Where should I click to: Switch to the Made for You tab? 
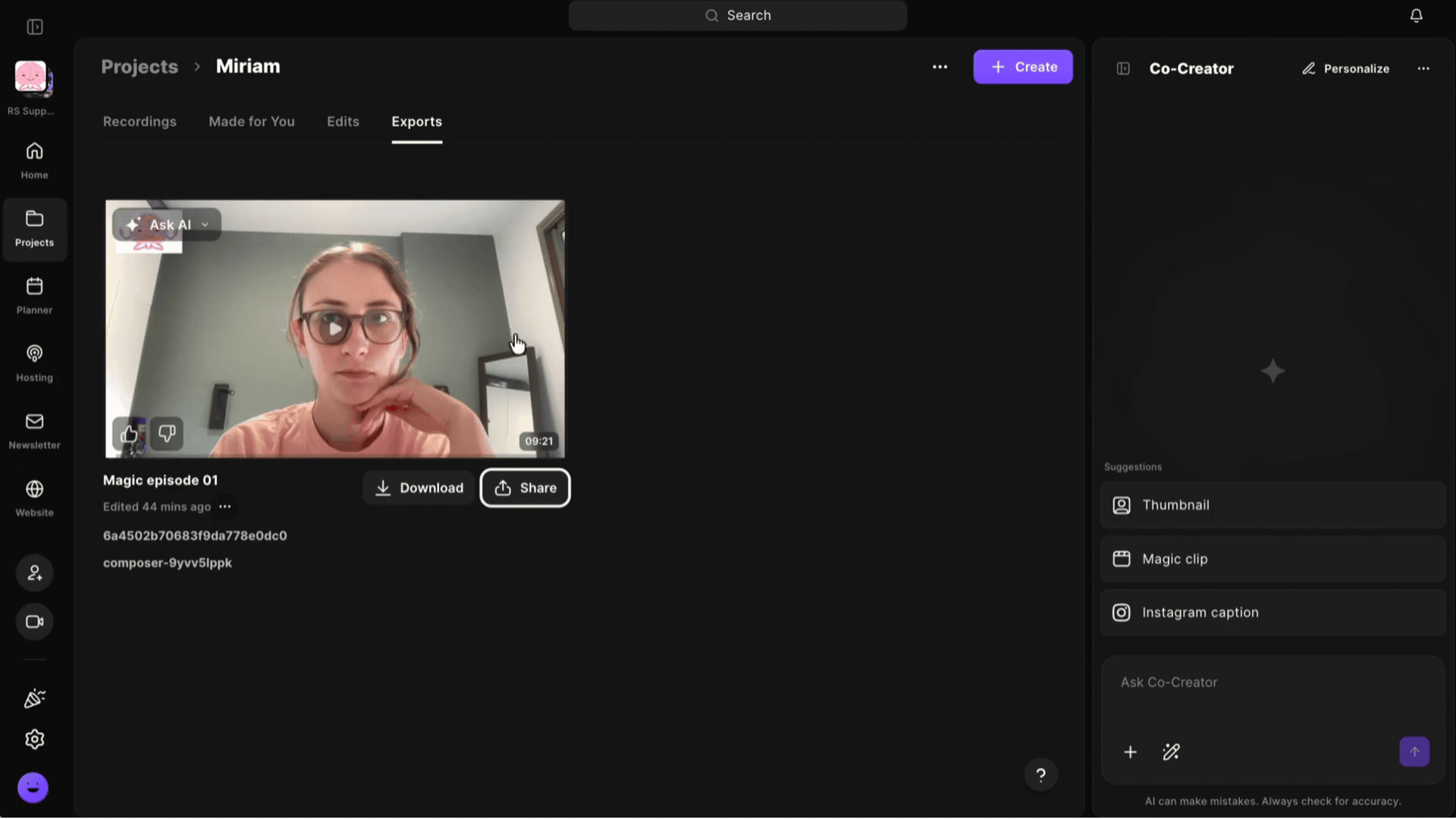pyautogui.click(x=252, y=121)
